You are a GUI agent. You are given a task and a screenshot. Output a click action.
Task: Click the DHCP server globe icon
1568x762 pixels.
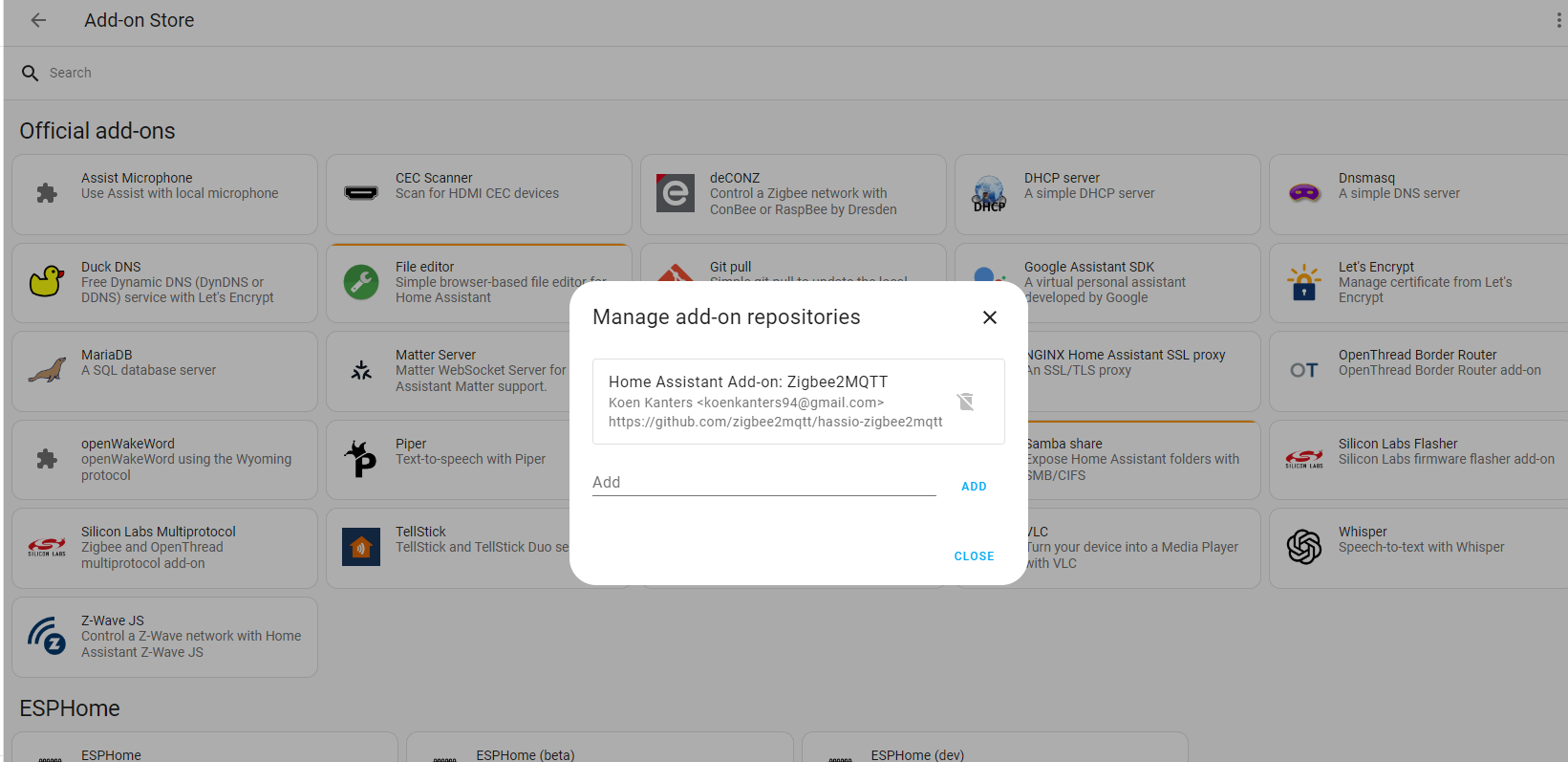989,194
